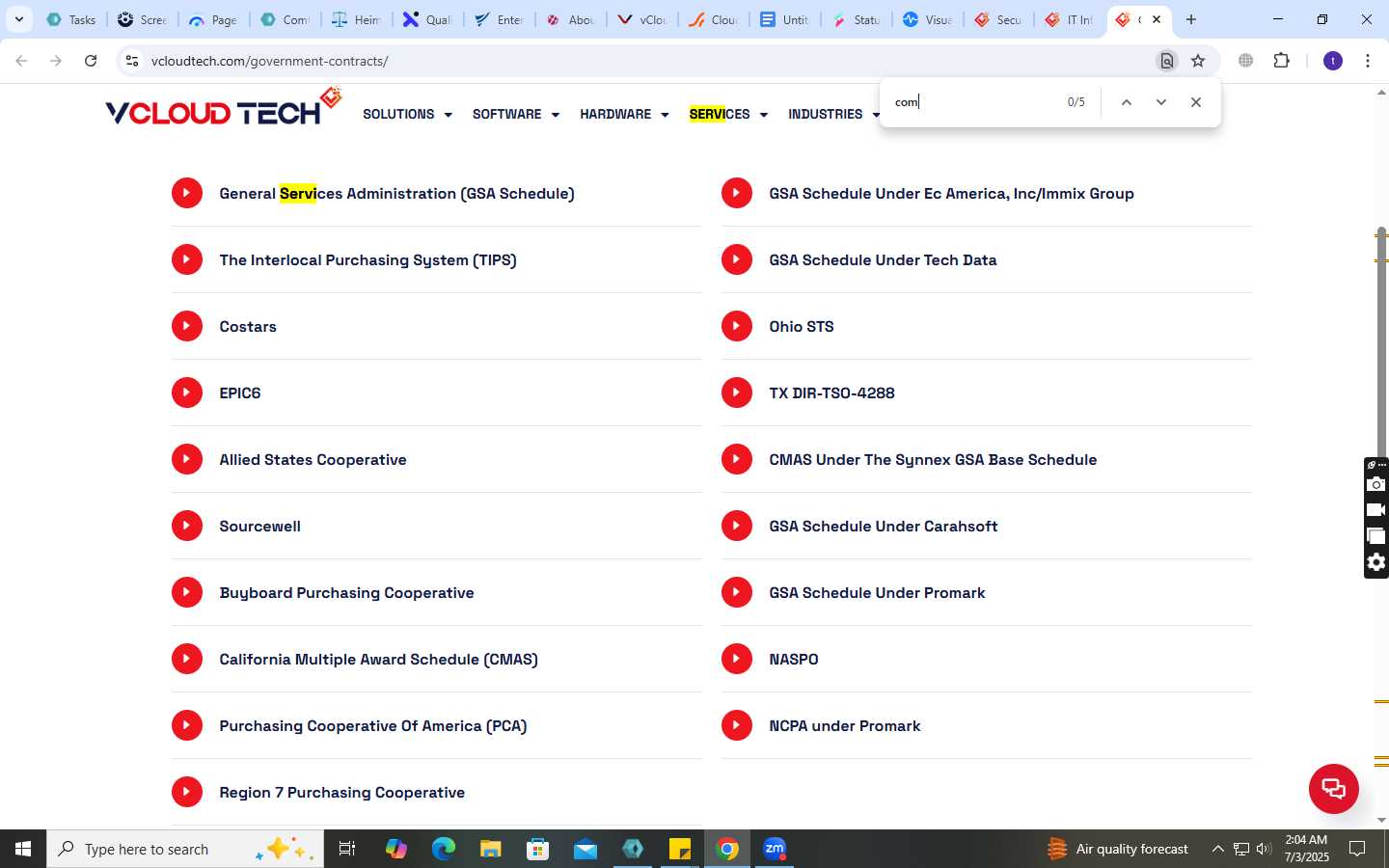1389x868 pixels.
Task: Expand the HARDWARE menu
Action: pyautogui.click(x=624, y=114)
